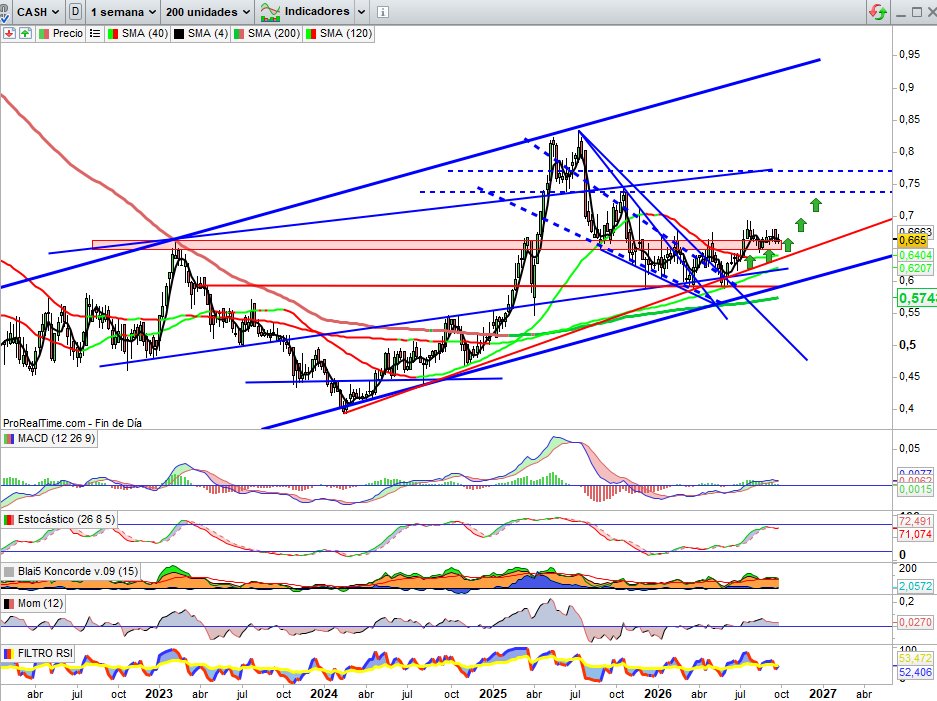Click the green 0,574 price label
The image size is (937, 701).
[917, 298]
